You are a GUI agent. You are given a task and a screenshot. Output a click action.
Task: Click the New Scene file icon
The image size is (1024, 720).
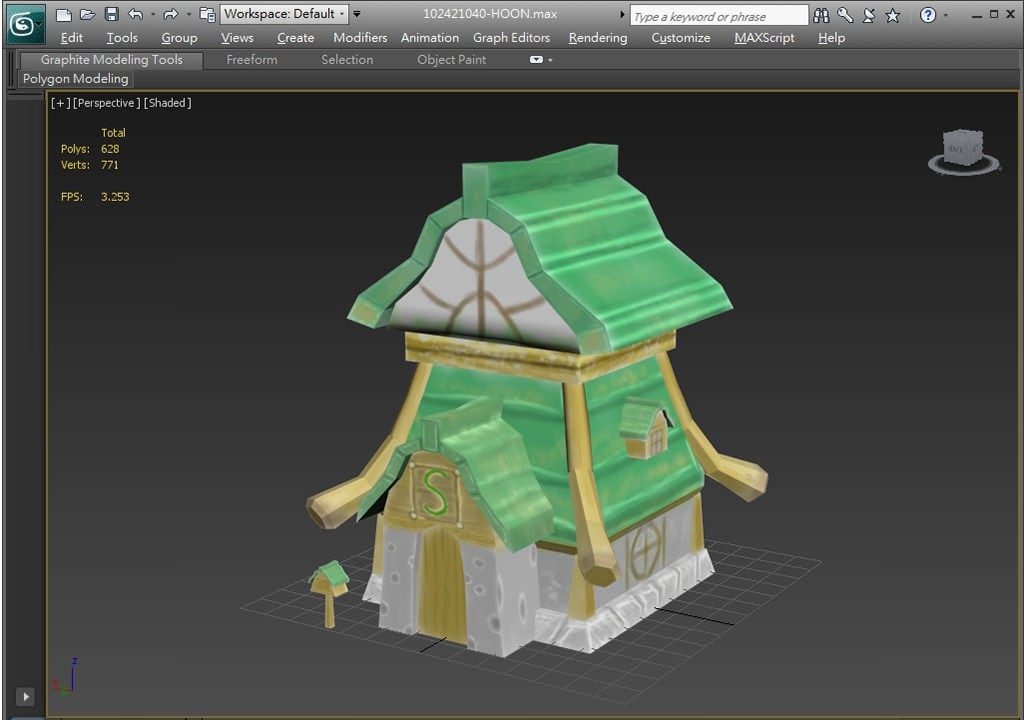point(64,14)
